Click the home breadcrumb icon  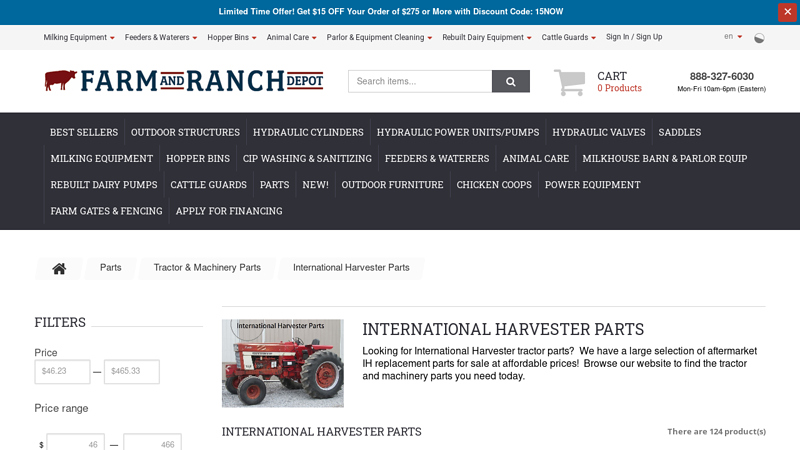pyautogui.click(x=59, y=268)
